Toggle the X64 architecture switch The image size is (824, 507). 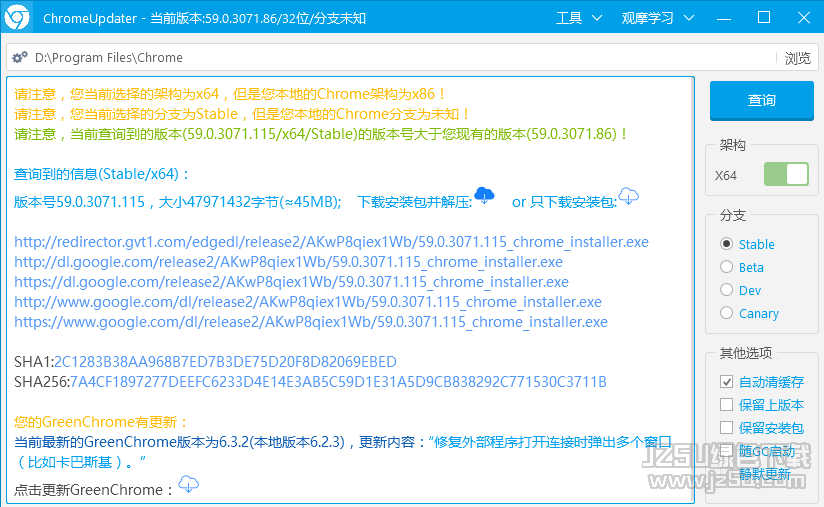tap(786, 174)
